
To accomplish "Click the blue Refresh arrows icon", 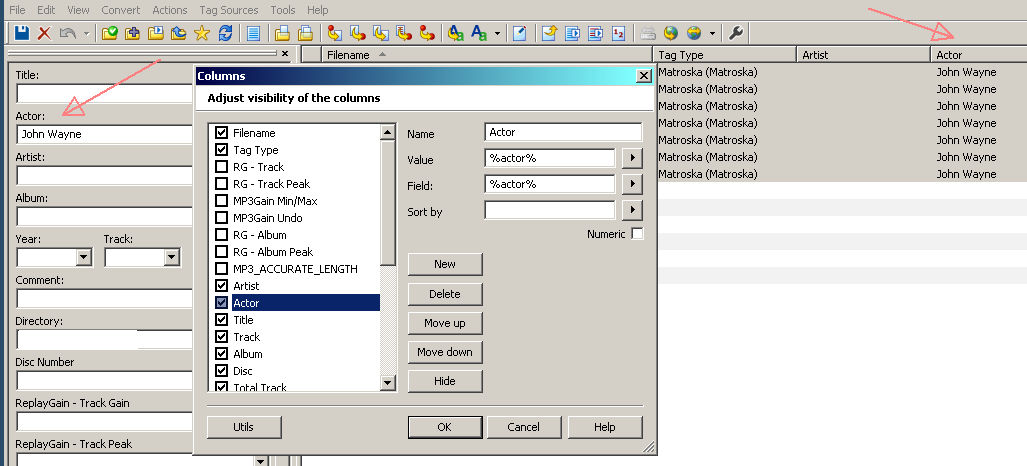I will click(225, 33).
